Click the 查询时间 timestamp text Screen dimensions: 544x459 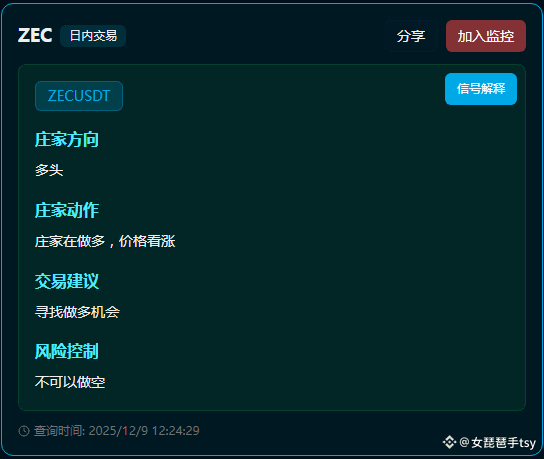59,431
